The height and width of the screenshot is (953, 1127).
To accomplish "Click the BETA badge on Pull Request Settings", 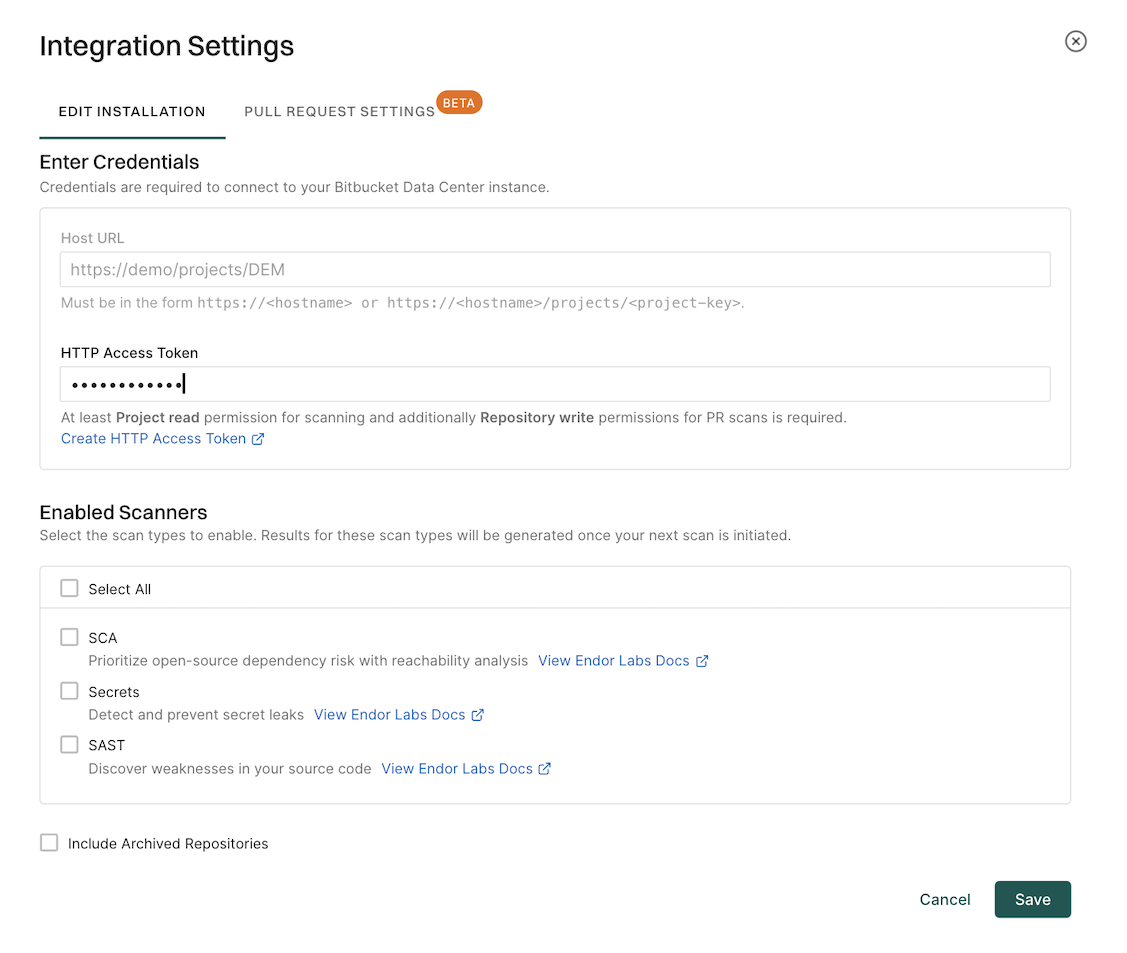I will point(459,102).
